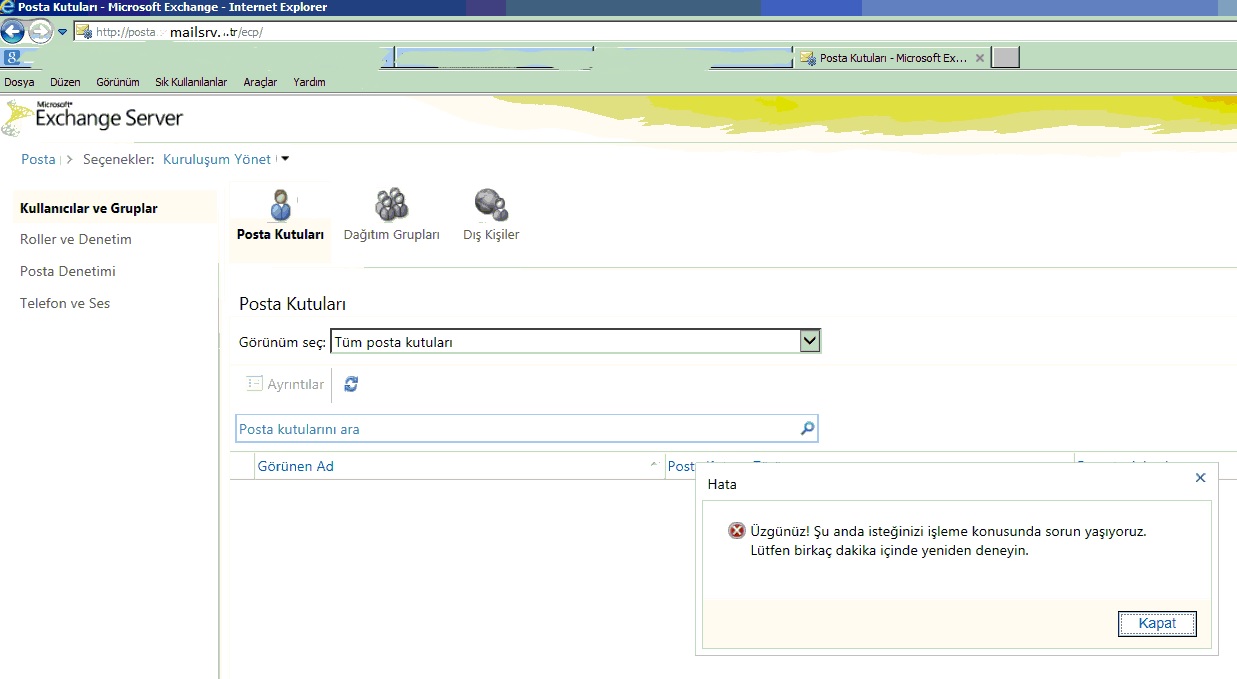
Task: Select the Posta Kutuları - Microsoft Exchange tab
Action: (x=893, y=58)
